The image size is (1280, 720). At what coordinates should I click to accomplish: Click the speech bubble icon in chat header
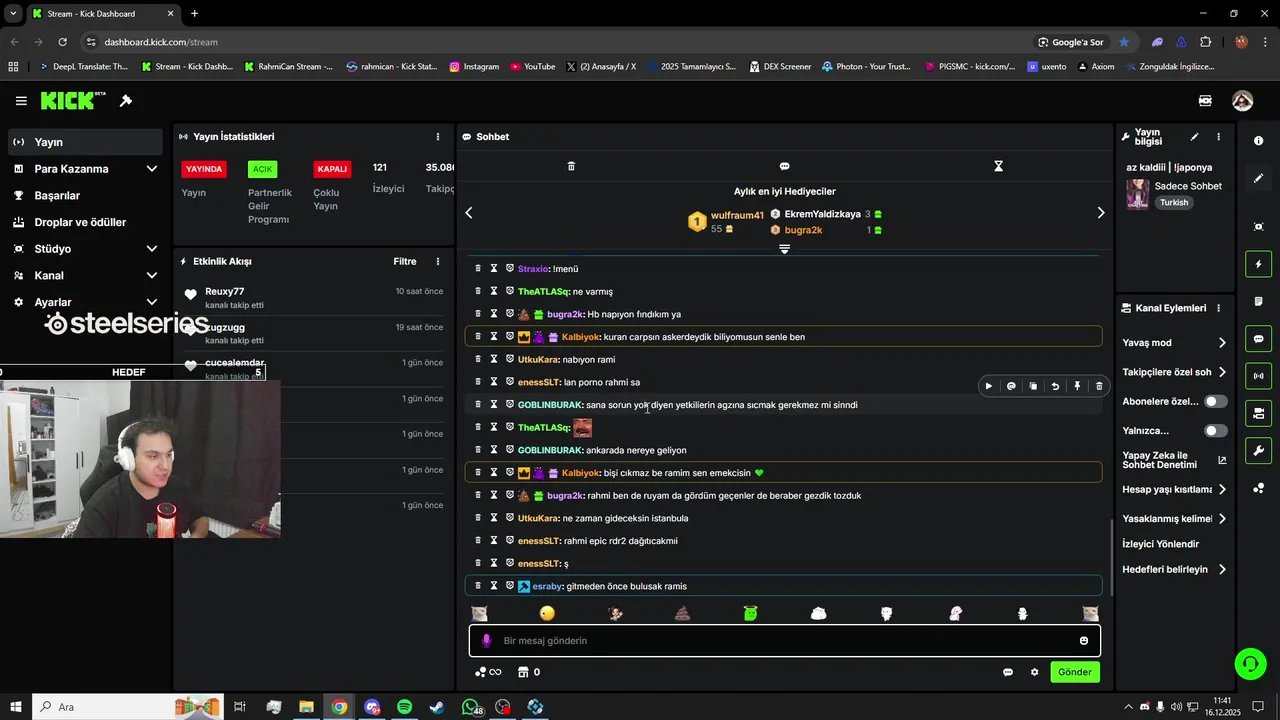point(785,166)
